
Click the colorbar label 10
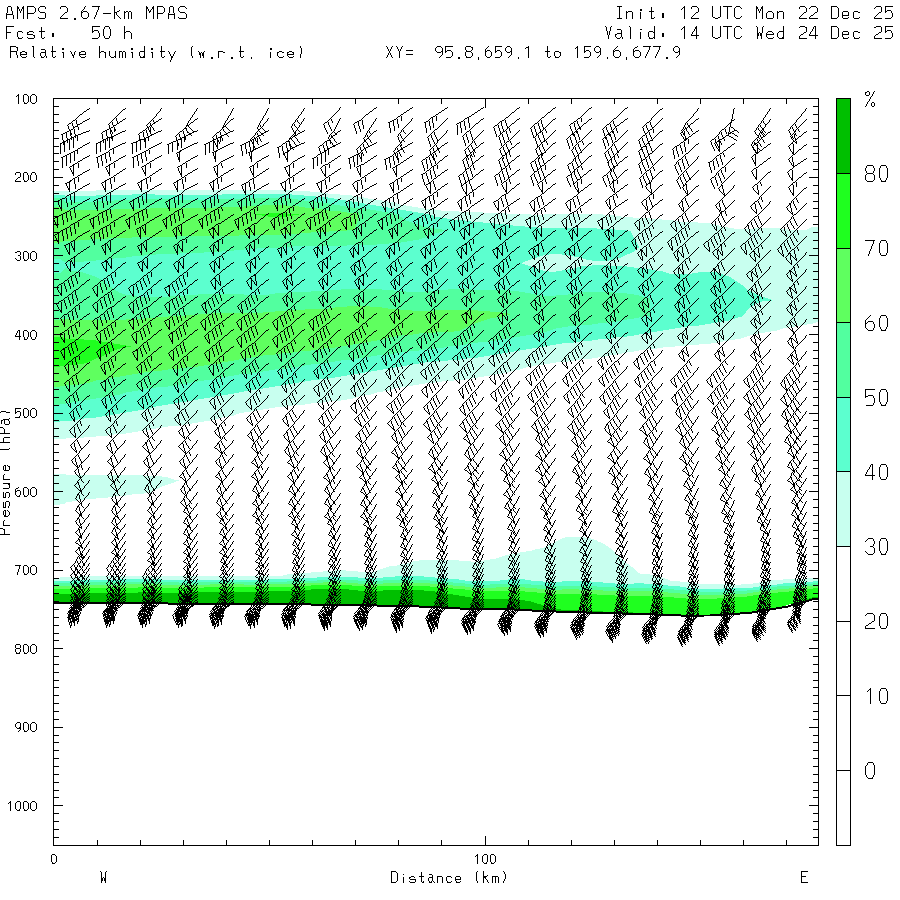876,696
